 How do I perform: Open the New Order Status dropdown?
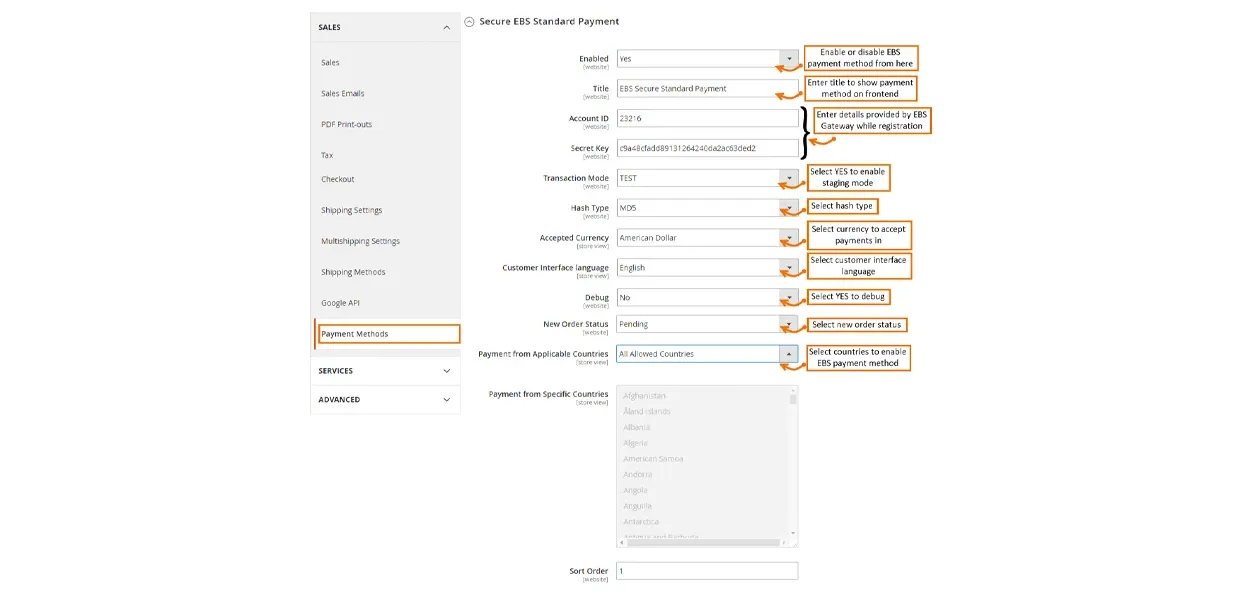(707, 324)
